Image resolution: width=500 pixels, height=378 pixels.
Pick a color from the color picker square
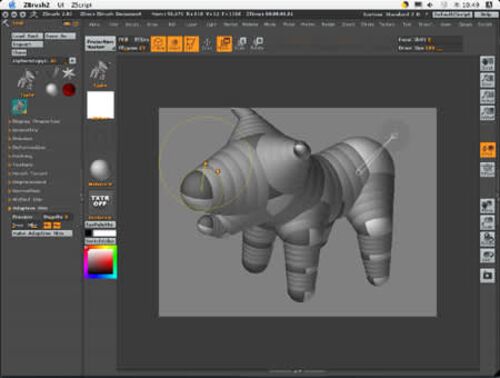pyautogui.click(x=100, y=262)
